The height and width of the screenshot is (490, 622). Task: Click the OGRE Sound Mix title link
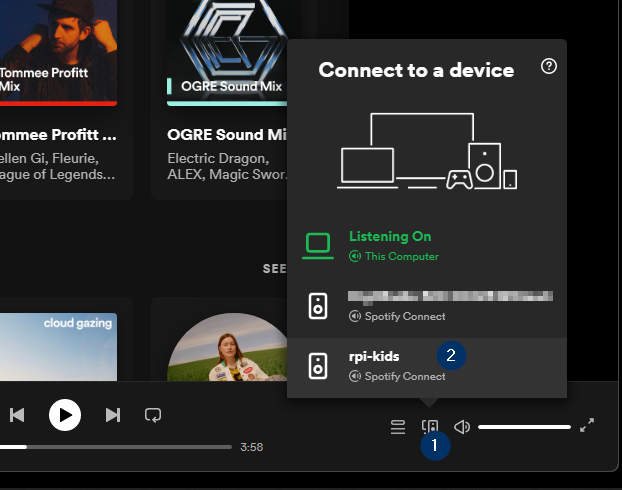click(228, 134)
